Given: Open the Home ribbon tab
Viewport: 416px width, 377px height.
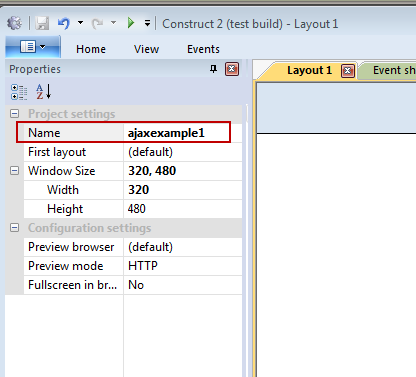Looking at the screenshot, I should click(x=91, y=49).
